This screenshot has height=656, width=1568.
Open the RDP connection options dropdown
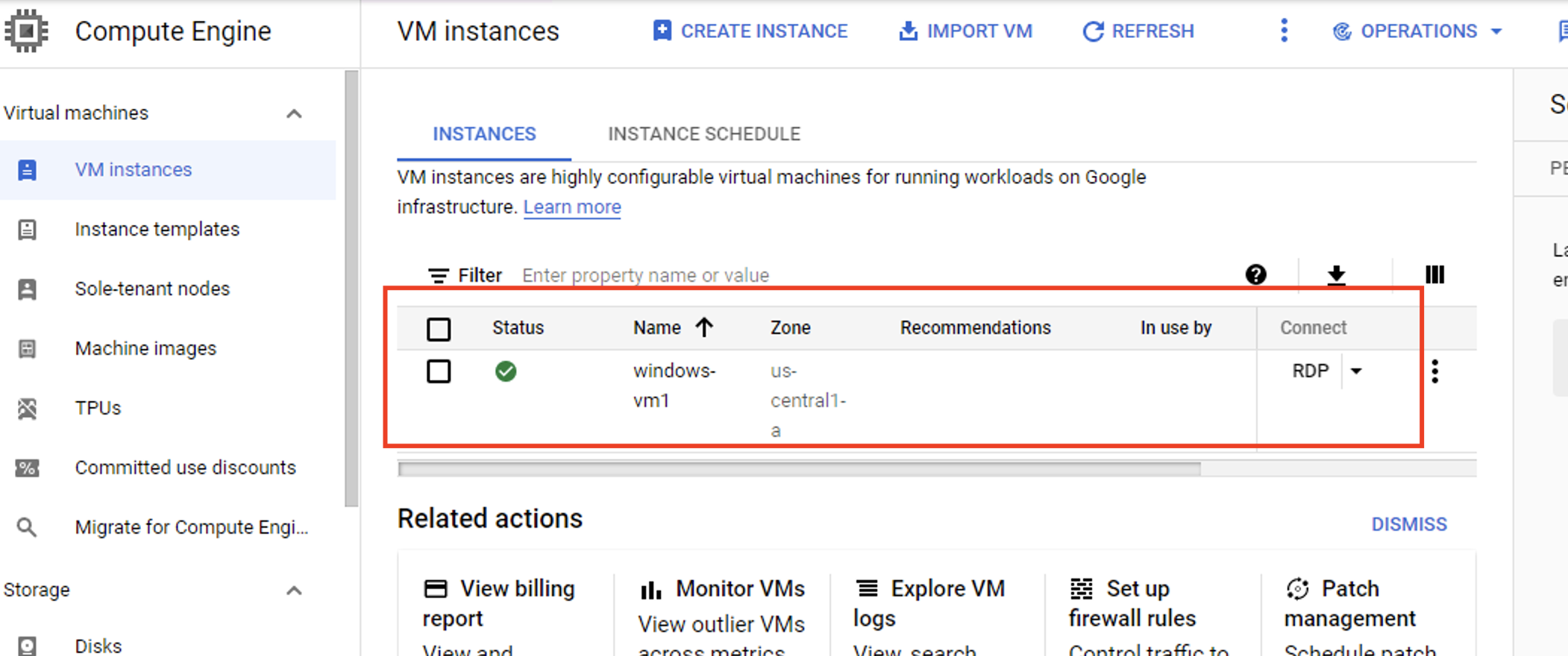tap(1356, 371)
